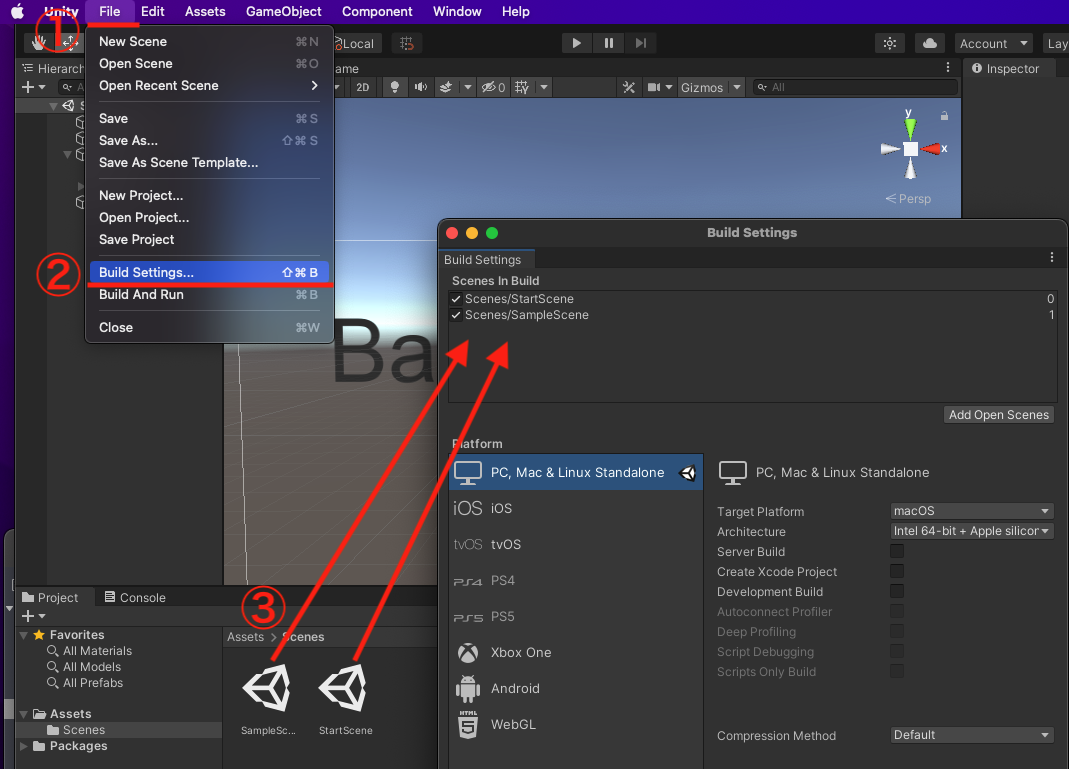Collapse the Assets folder tree node

(24, 714)
